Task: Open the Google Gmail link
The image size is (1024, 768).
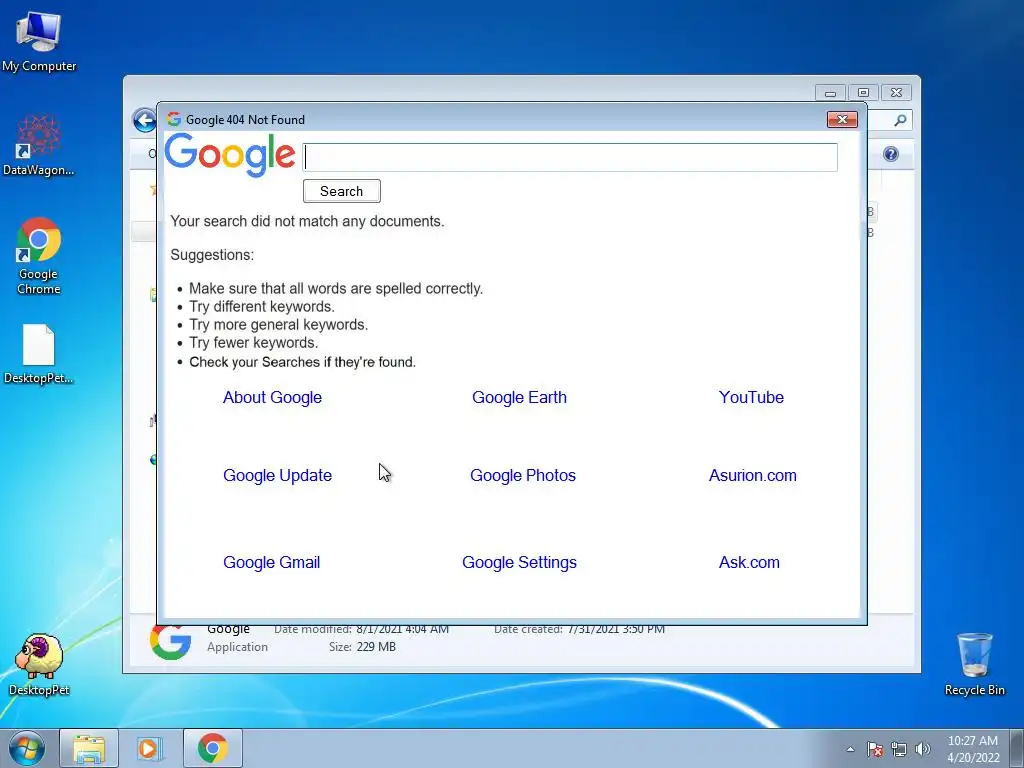Action: (272, 562)
